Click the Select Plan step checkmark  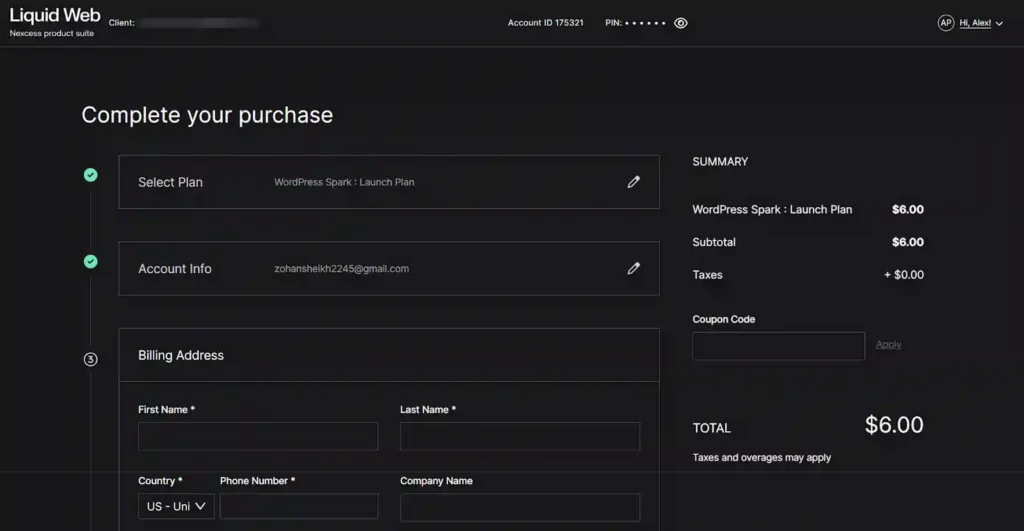click(x=91, y=175)
